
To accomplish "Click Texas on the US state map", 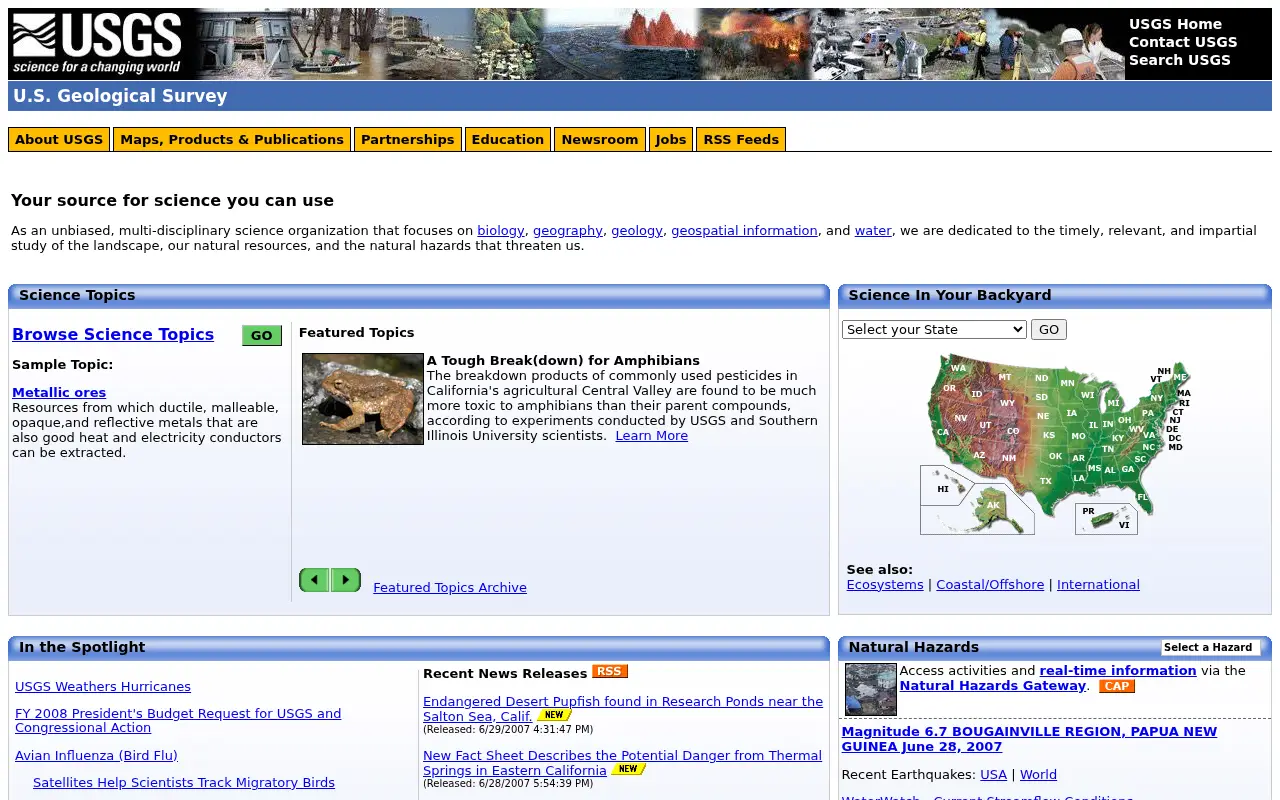I will pyautogui.click(x=1045, y=481).
